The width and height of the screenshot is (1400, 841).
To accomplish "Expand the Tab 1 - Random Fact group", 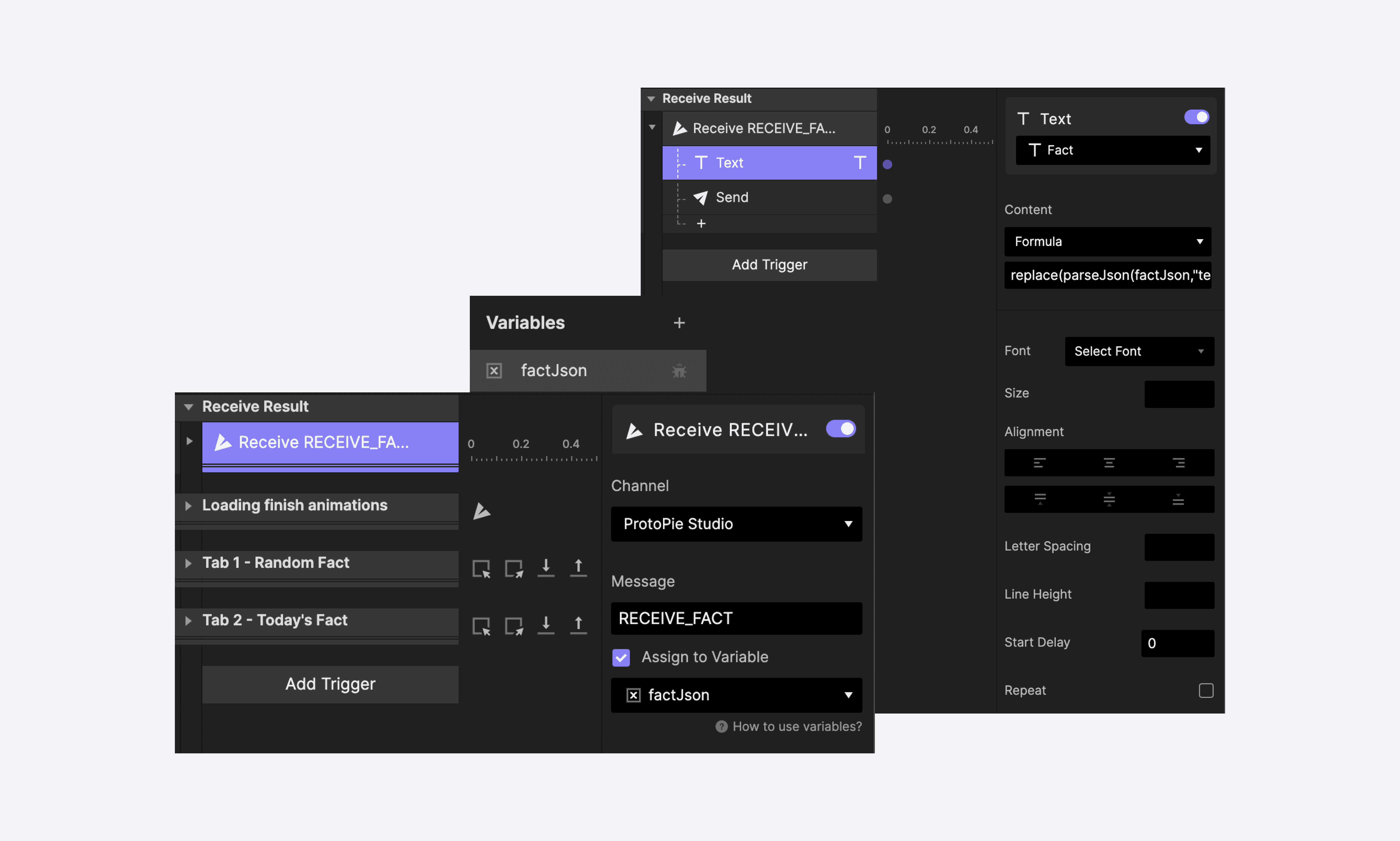I will 188,563.
